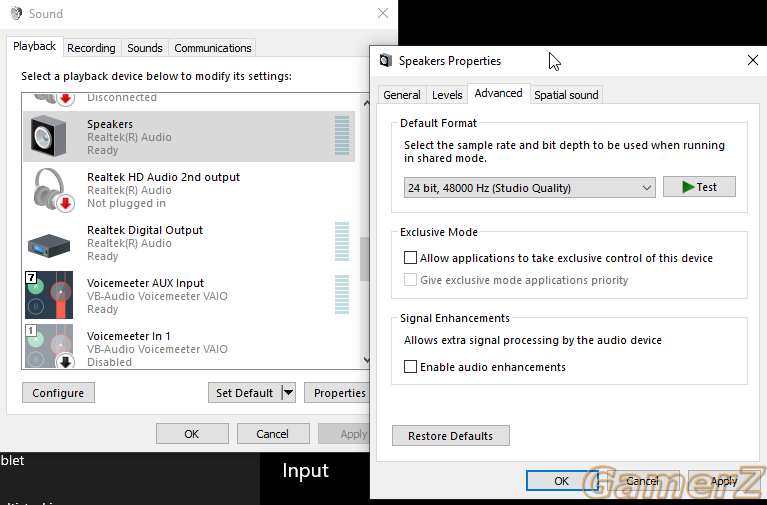Click the playback list scrollbar thumb
Viewport: 767px width, 505px height.
364,259
